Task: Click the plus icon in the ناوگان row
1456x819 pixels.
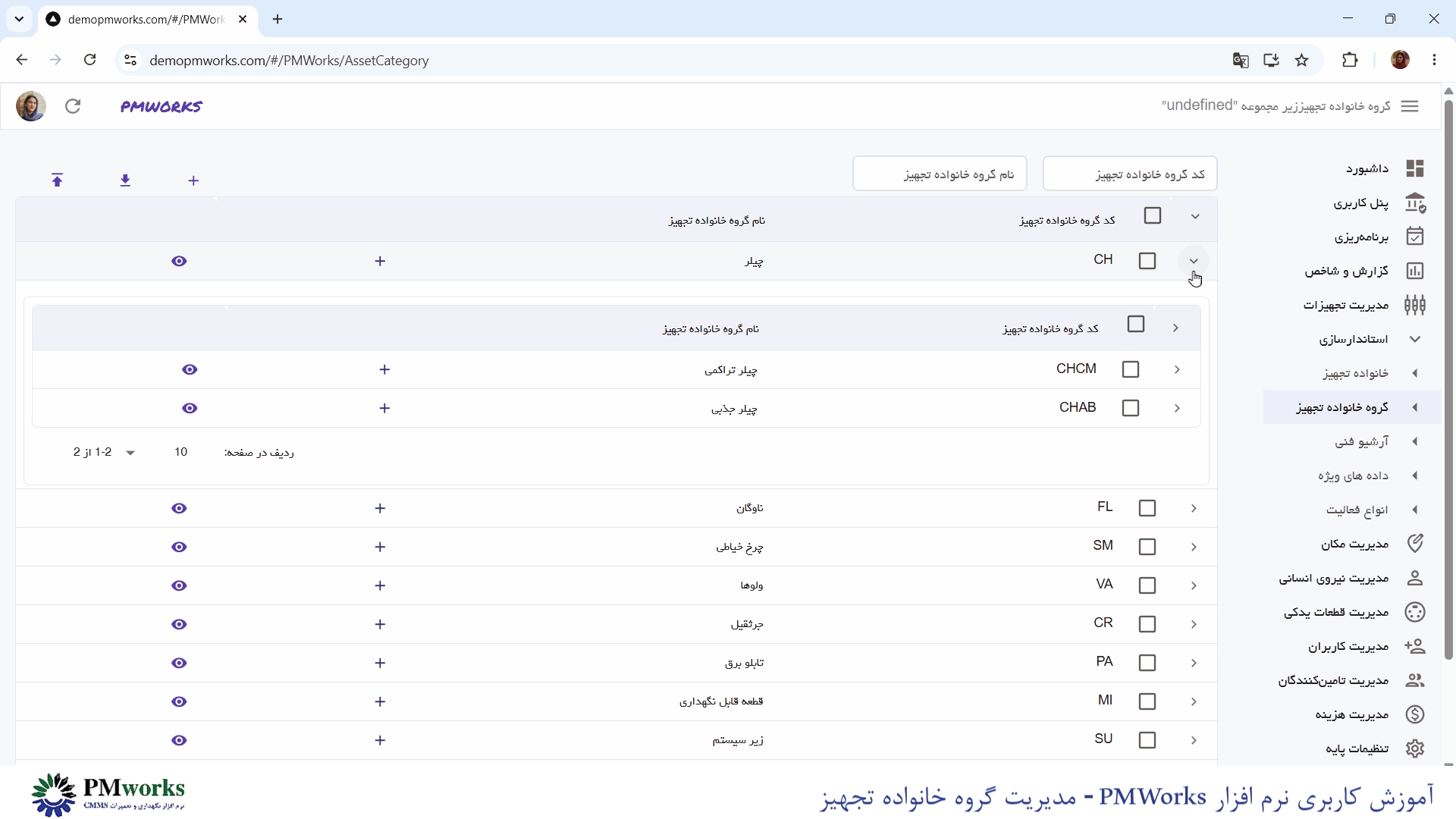Action: point(380,508)
